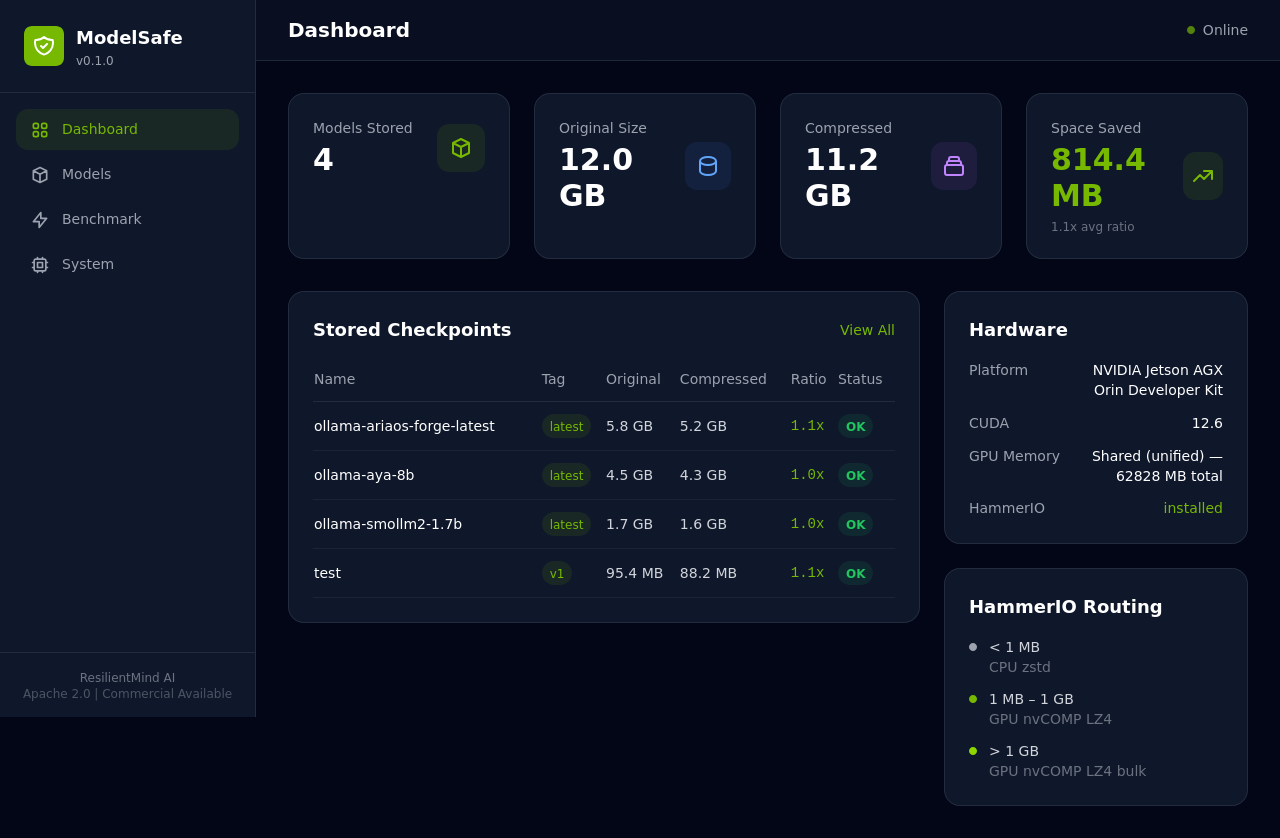Navigate to the Models section
1280x838 pixels.
click(86, 174)
